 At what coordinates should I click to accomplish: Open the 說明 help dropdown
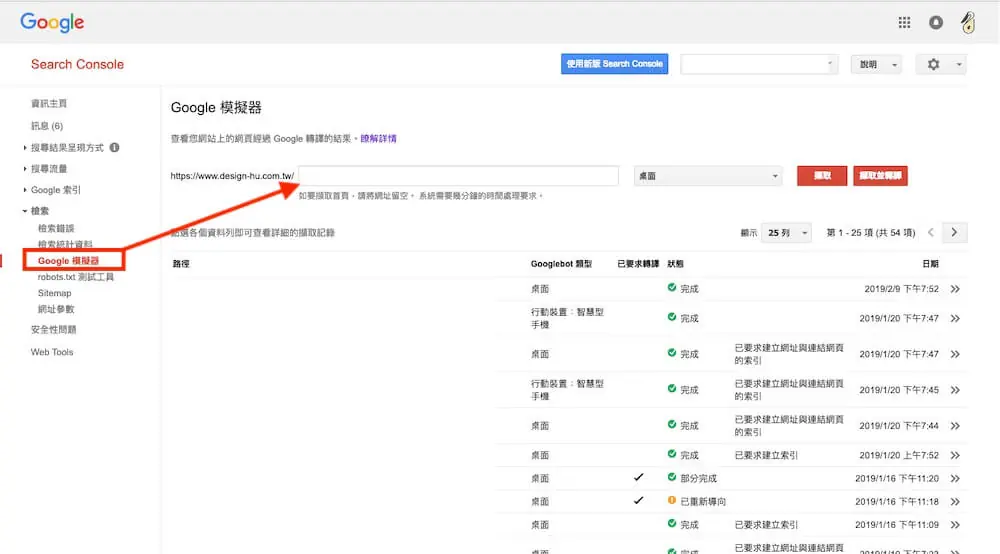pos(876,64)
